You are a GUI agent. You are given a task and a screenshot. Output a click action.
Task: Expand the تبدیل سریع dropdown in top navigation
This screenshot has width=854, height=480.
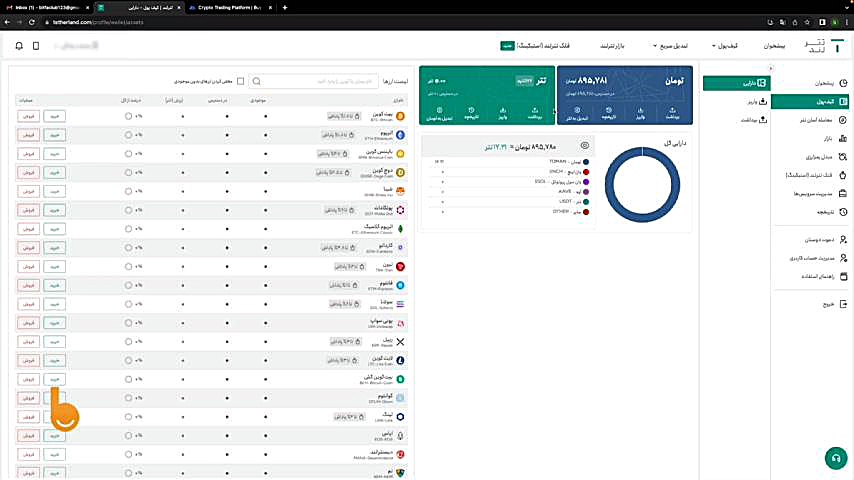(x=670, y=46)
